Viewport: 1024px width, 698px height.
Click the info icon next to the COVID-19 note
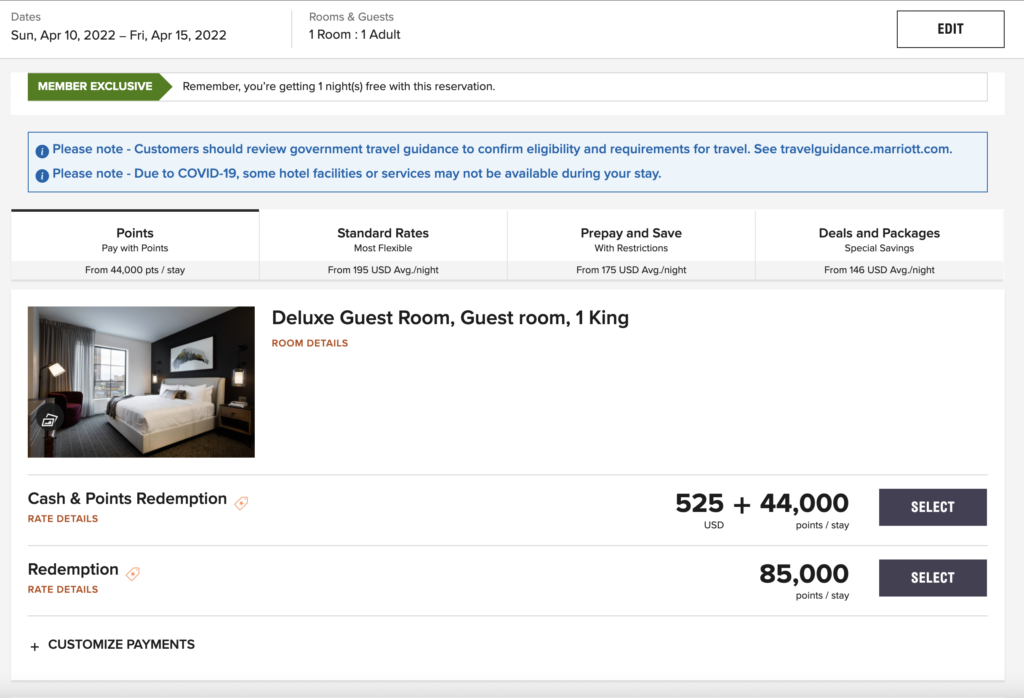pyautogui.click(x=41, y=173)
